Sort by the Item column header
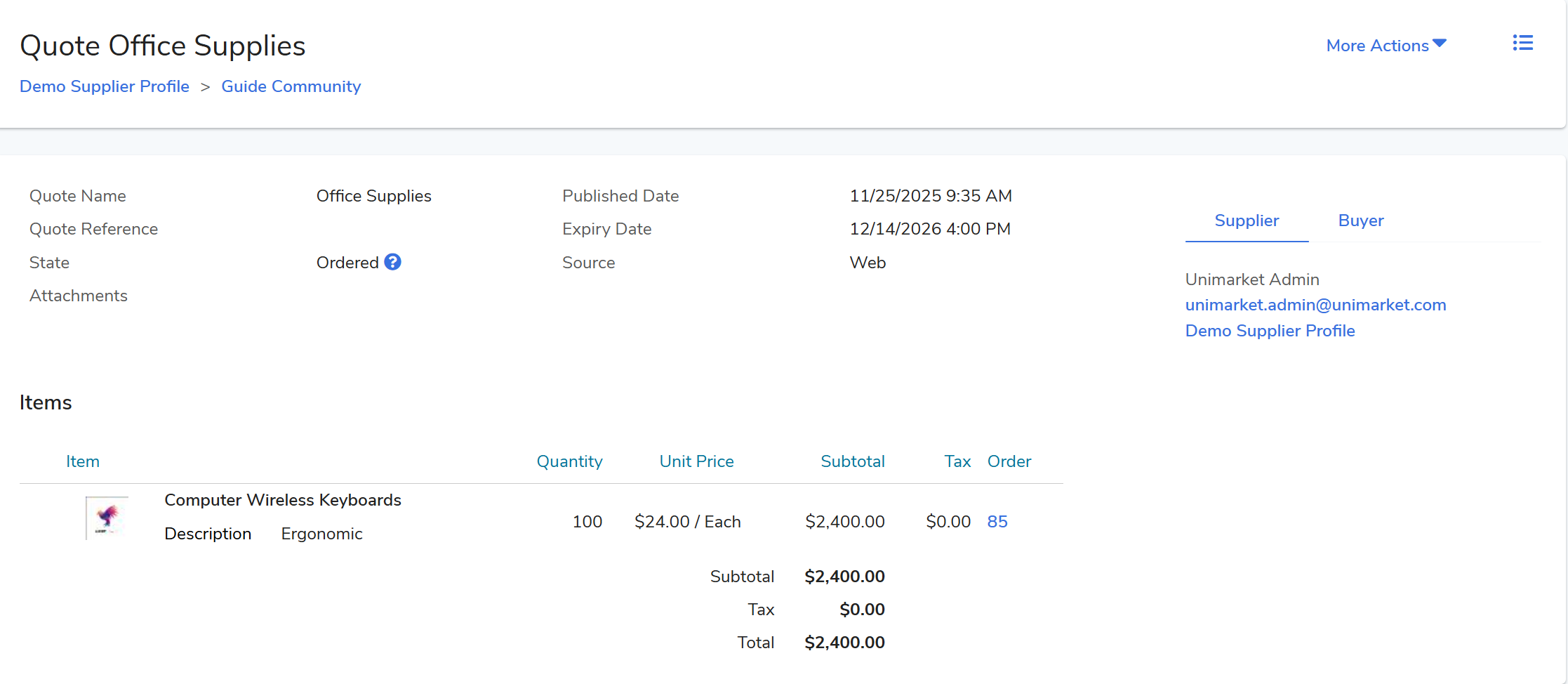1568x684 pixels. [x=83, y=461]
